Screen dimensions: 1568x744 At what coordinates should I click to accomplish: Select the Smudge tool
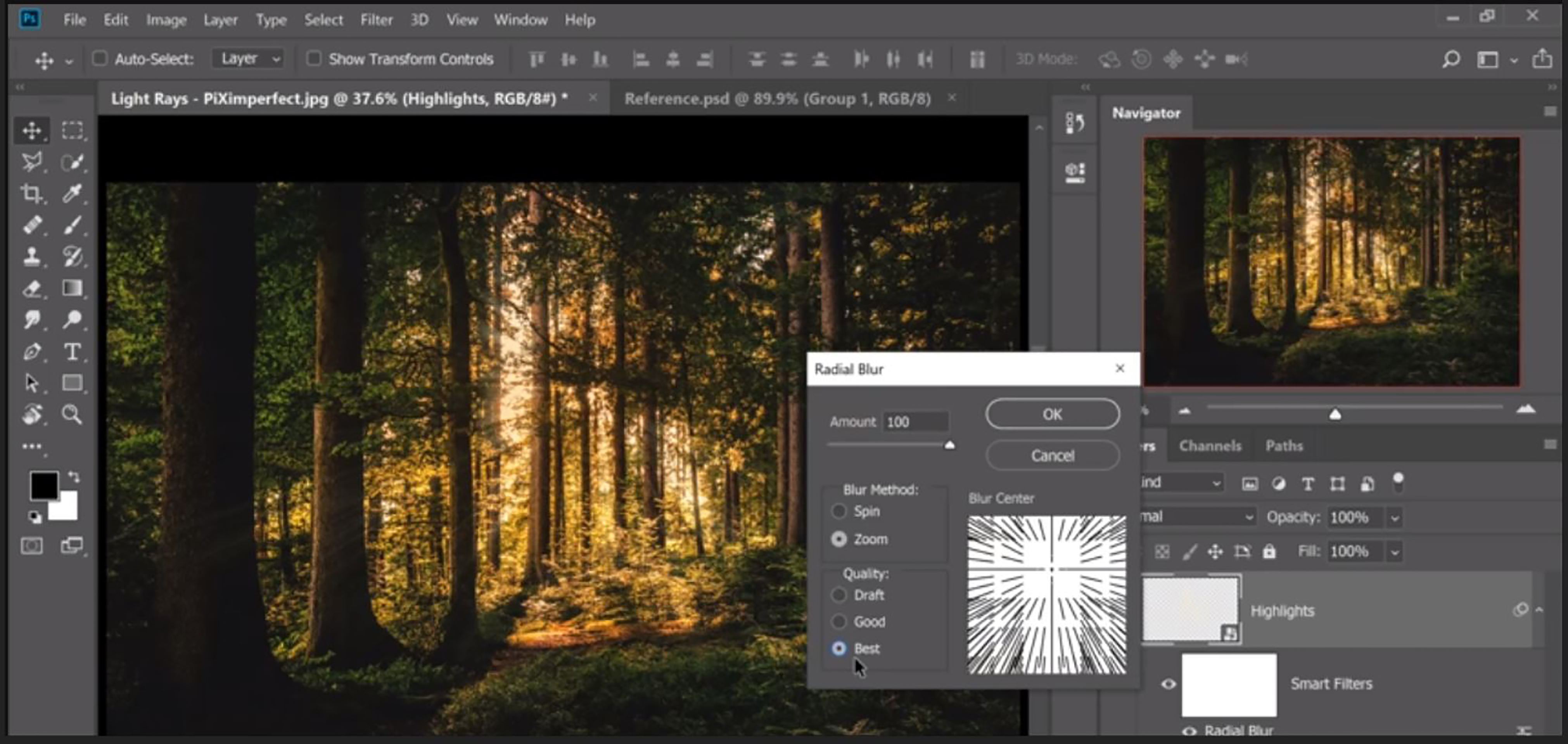pos(32,319)
